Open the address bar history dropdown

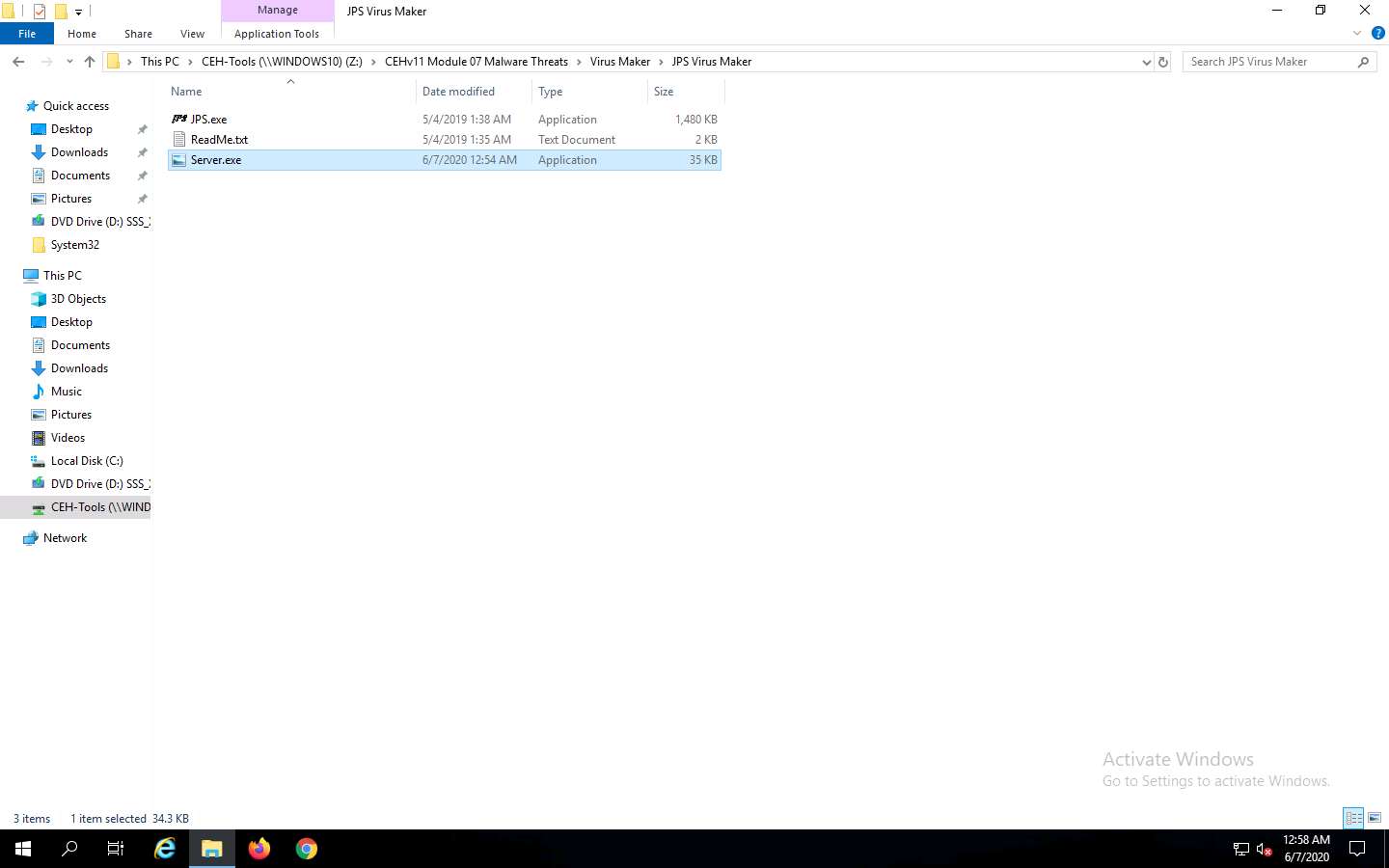tap(1146, 62)
